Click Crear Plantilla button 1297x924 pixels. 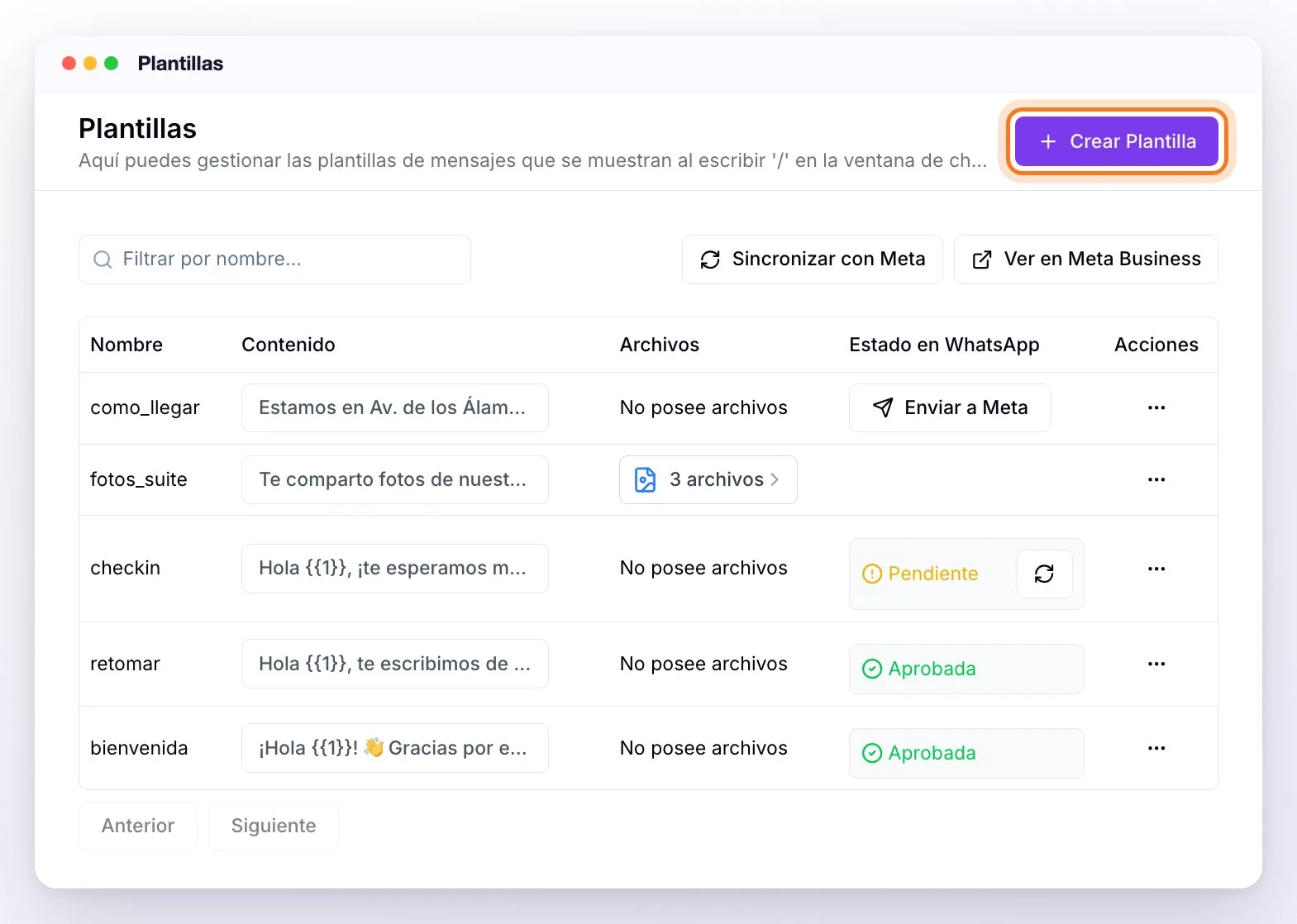pos(1116,141)
